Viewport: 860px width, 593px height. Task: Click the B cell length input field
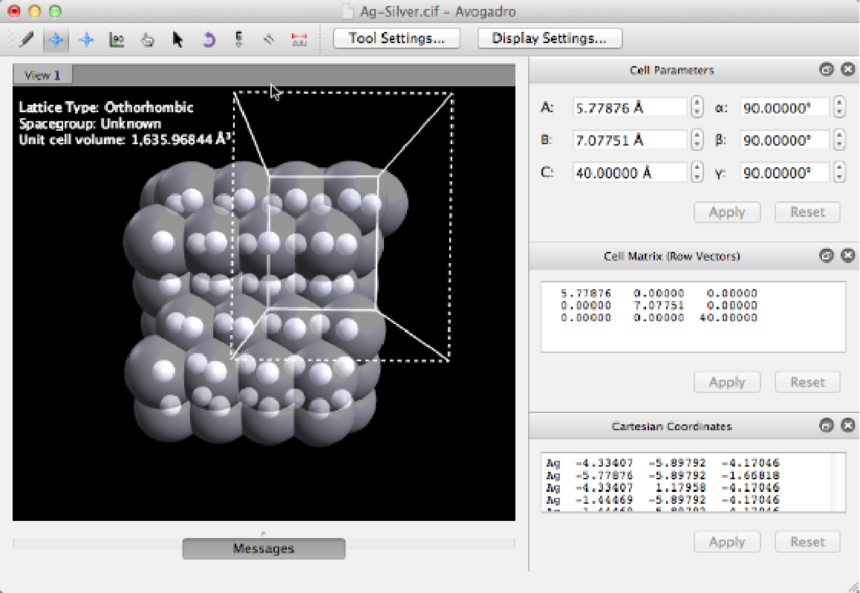point(629,140)
